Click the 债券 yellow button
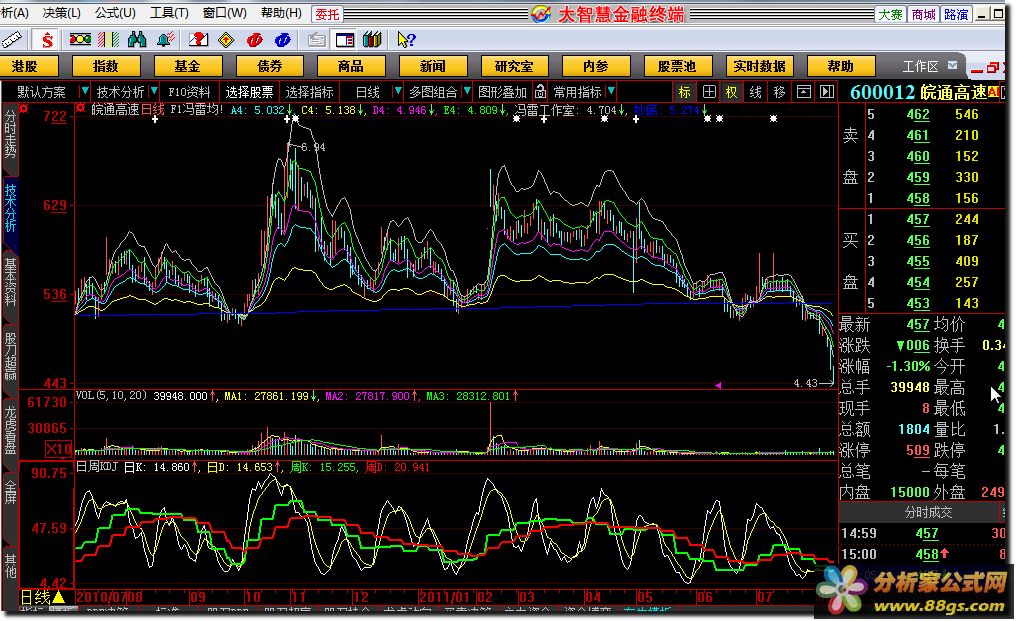Viewport: 1016px width, 621px height. click(270, 66)
